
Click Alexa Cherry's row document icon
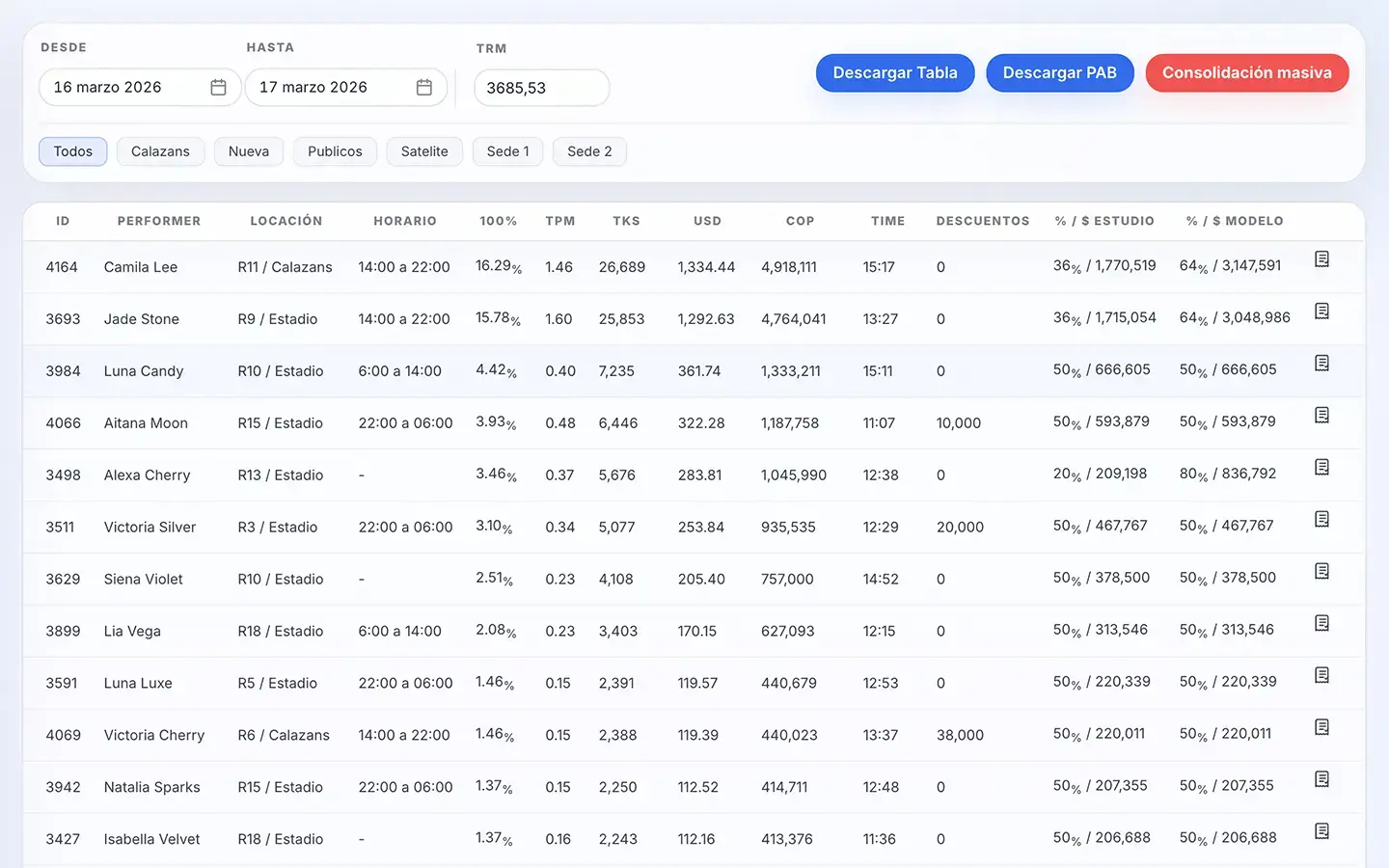coord(1321,467)
